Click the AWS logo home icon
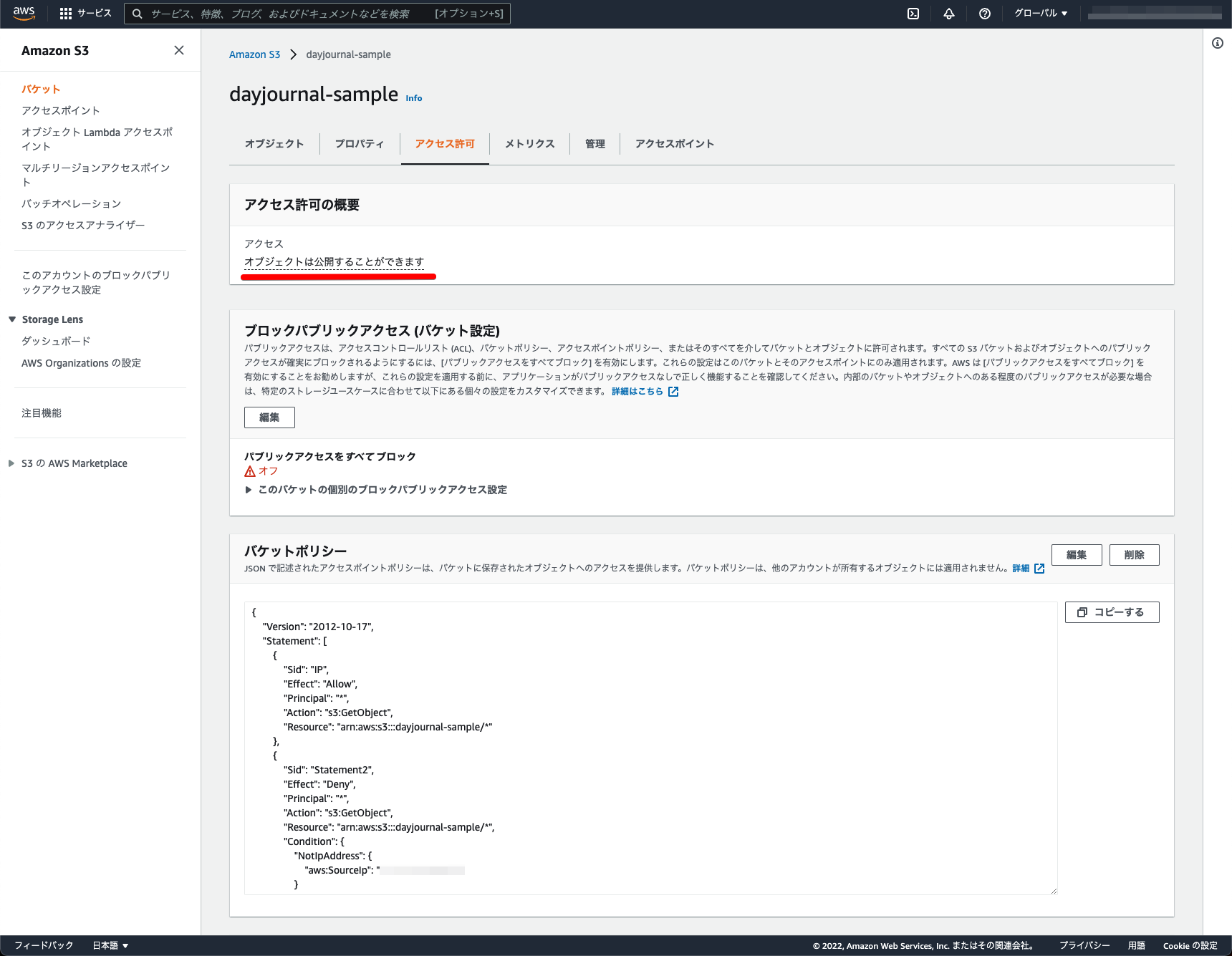Image resolution: width=1232 pixels, height=956 pixels. pyautogui.click(x=24, y=13)
